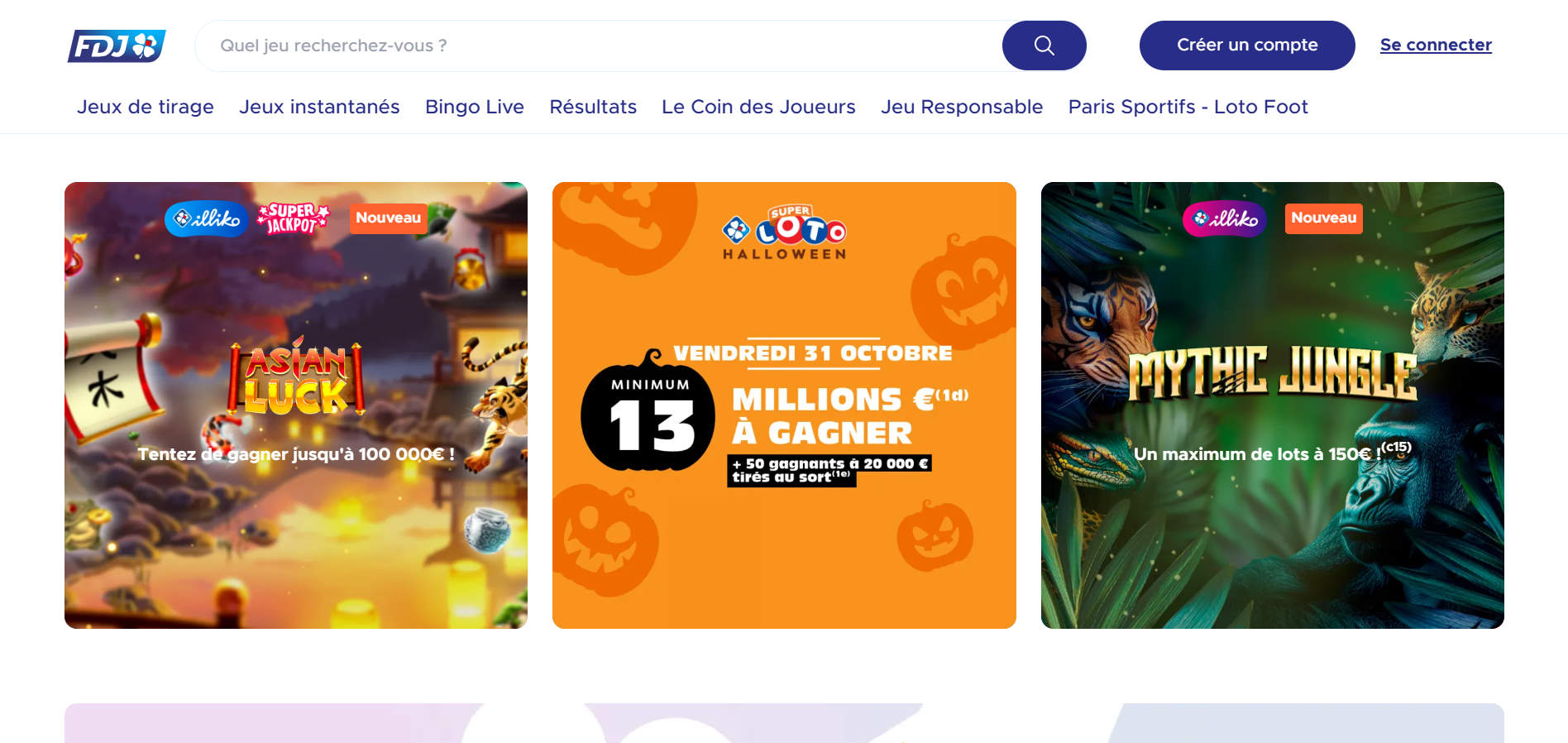The width and height of the screenshot is (1568, 743).
Task: Click the Nouveau badge on Mythic Jungle card
Action: pos(1323,218)
